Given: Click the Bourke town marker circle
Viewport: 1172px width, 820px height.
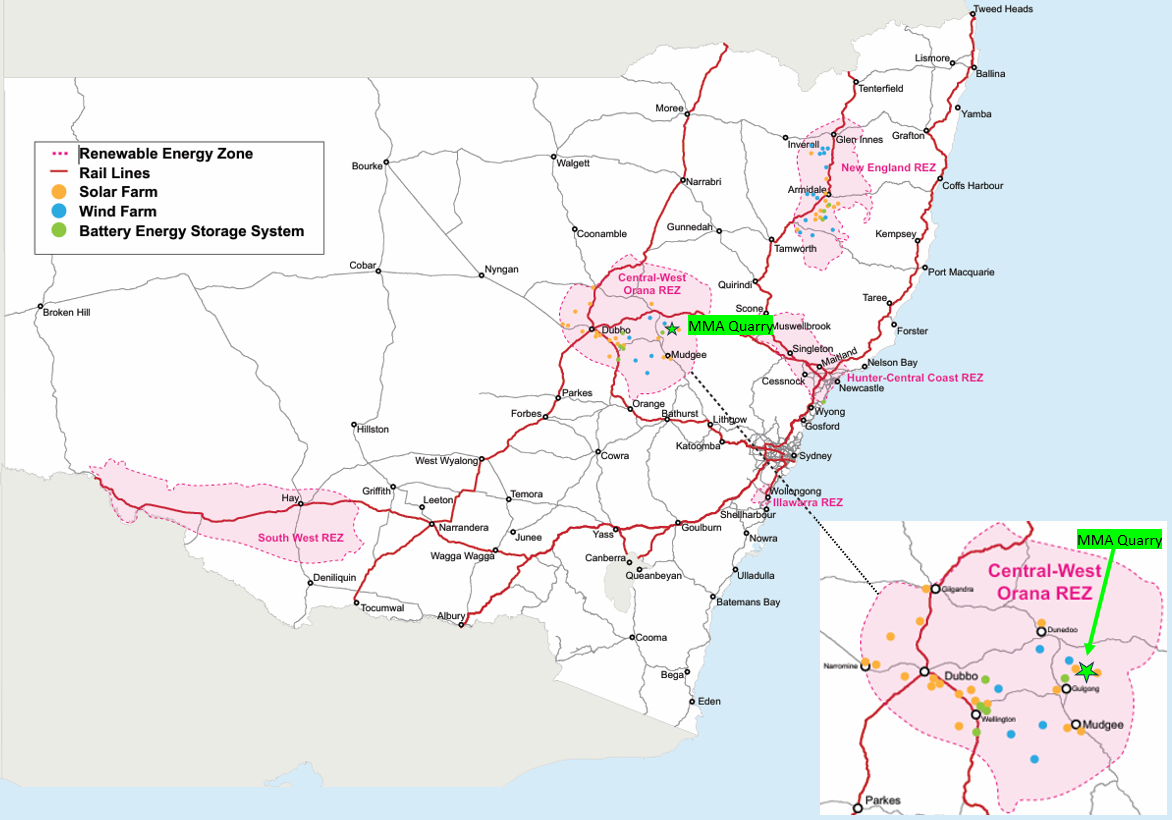Looking at the screenshot, I should [x=386, y=166].
